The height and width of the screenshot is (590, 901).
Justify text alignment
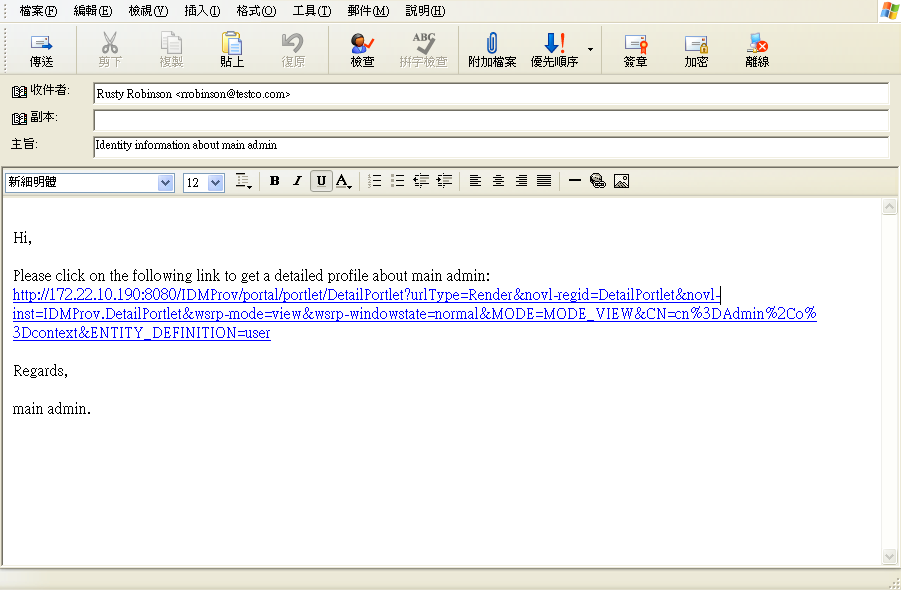coord(544,181)
